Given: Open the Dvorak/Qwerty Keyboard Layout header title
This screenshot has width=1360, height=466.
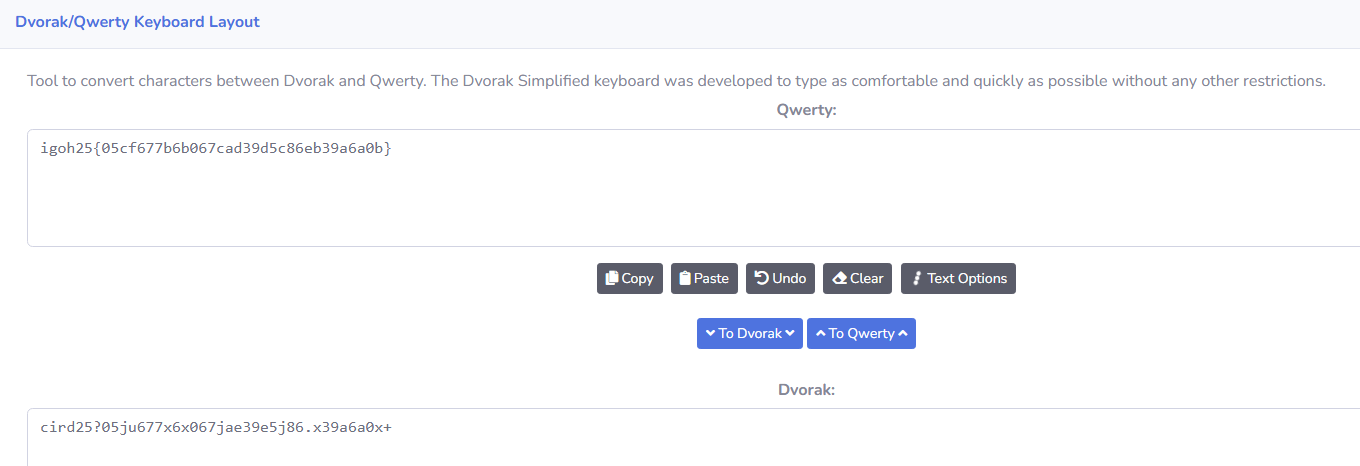Looking at the screenshot, I should (137, 22).
